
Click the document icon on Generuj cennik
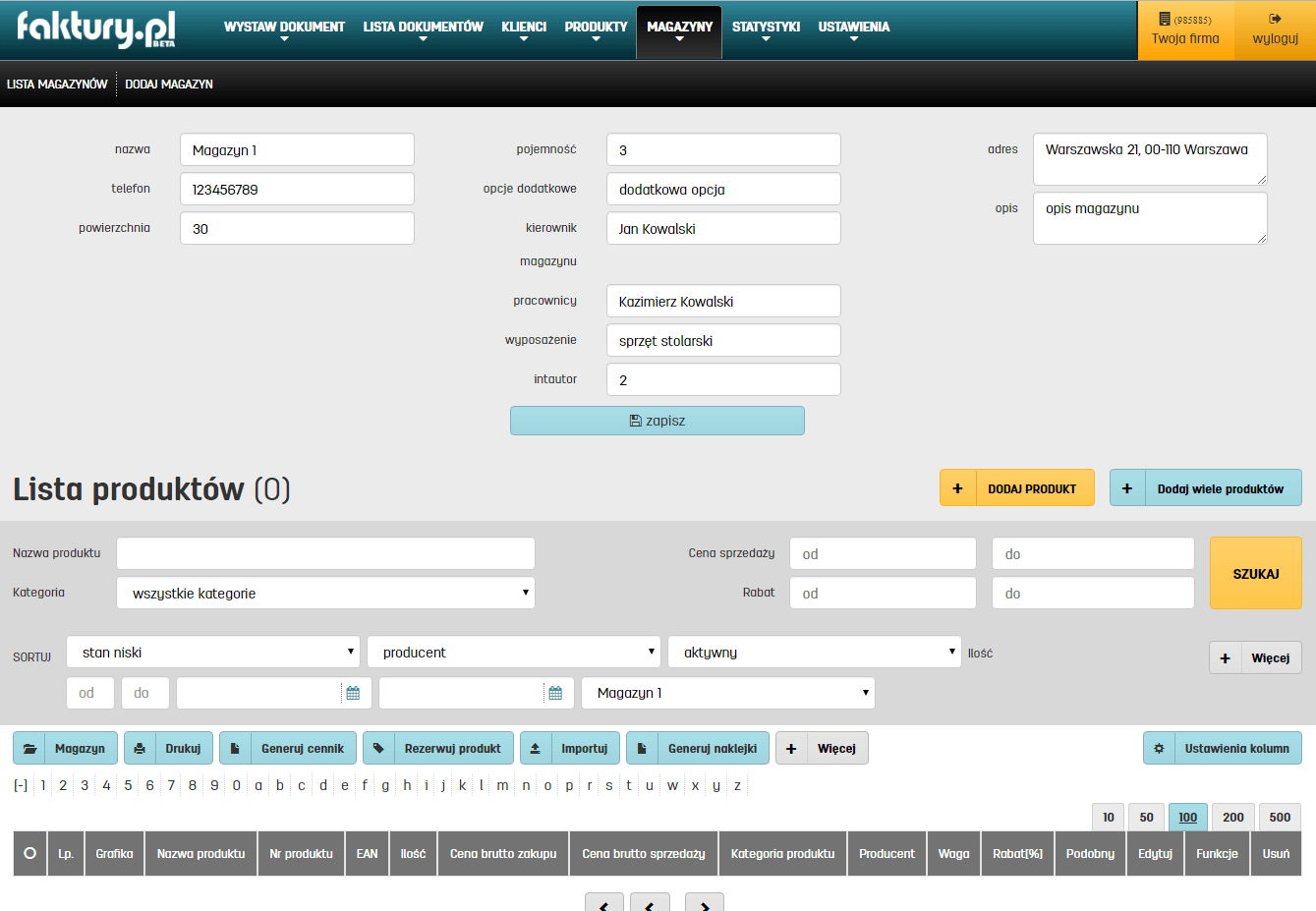[235, 748]
